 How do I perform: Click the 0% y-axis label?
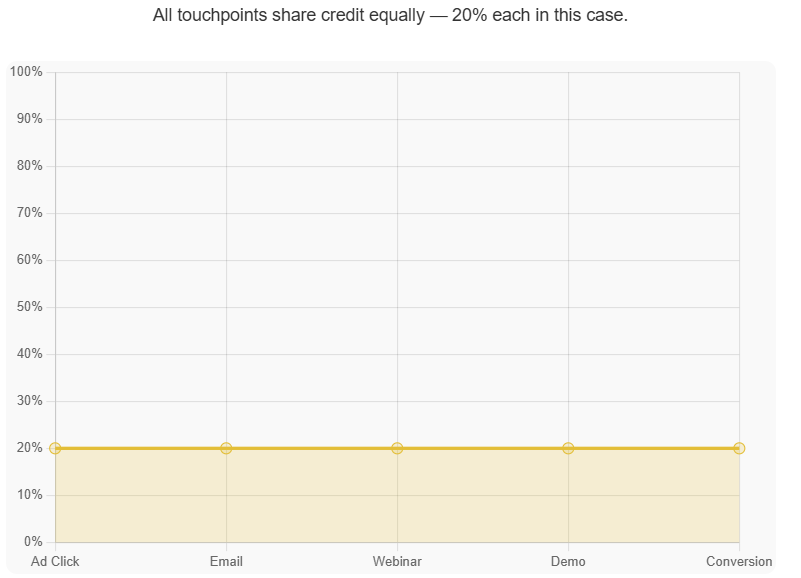click(33, 542)
